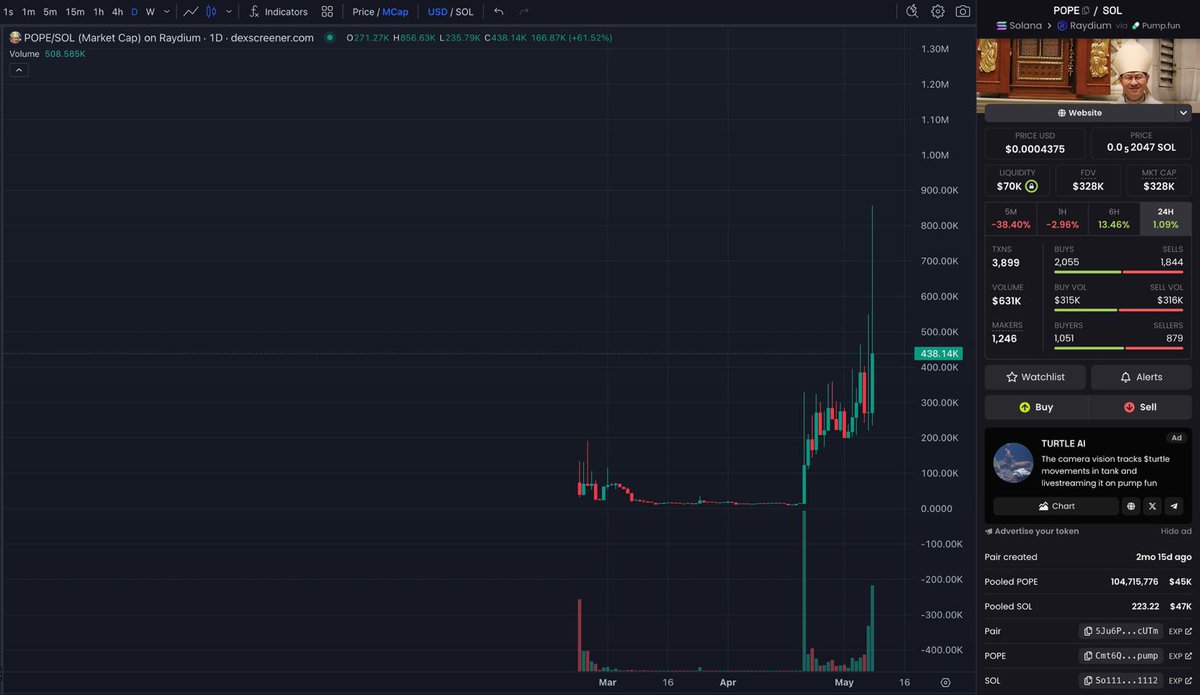Expand chart style dropdown arrow
The image size is (1200, 695).
pyautogui.click(x=230, y=12)
